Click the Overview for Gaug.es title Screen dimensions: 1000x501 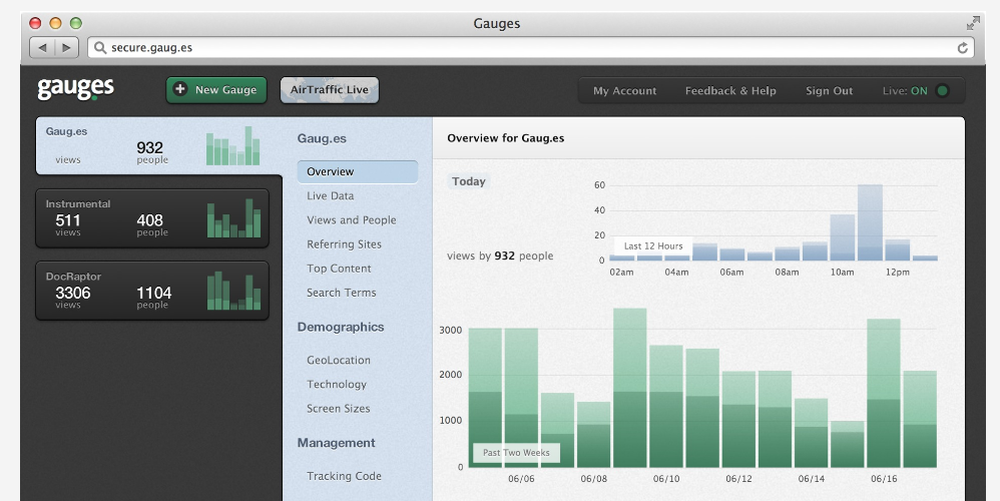506,138
